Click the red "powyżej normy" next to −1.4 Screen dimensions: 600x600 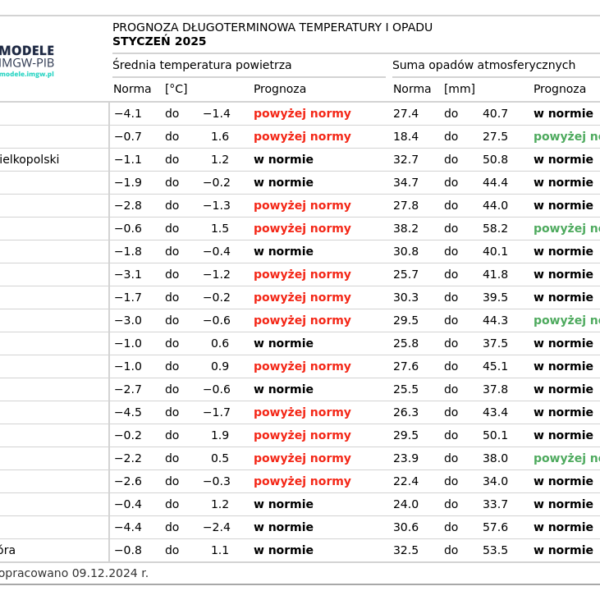pyautogui.click(x=302, y=113)
